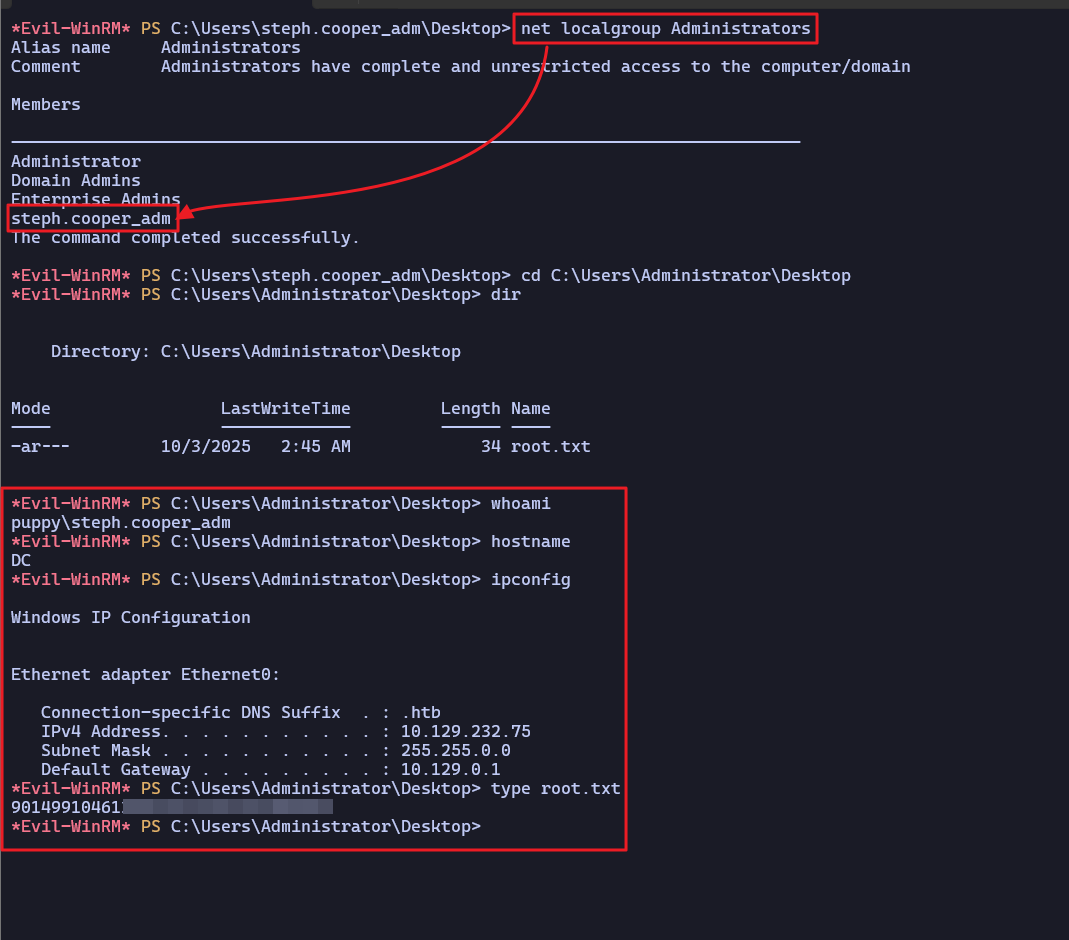The width and height of the screenshot is (1069, 940).
Task: Click the highlighted 'net localgroup Administrators' command
Action: pyautogui.click(x=665, y=29)
